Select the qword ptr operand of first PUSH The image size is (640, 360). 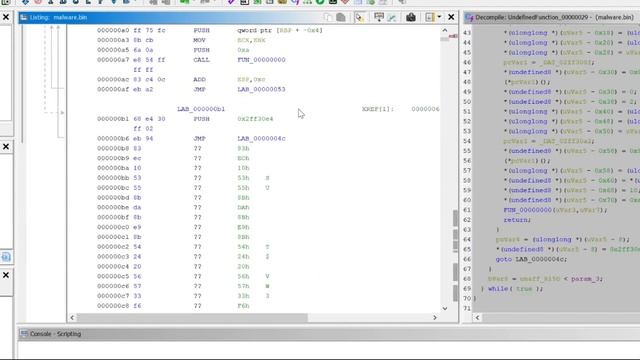click(280, 30)
